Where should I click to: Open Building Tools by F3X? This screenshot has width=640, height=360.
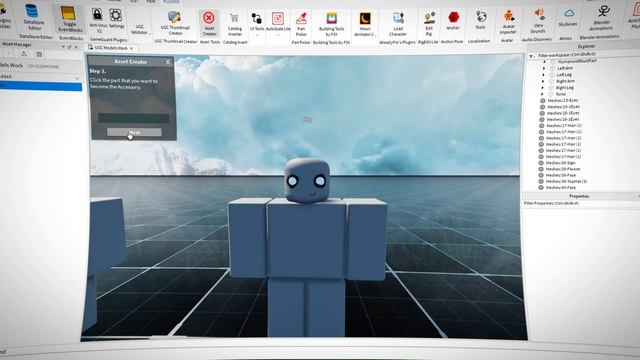pos(331,23)
